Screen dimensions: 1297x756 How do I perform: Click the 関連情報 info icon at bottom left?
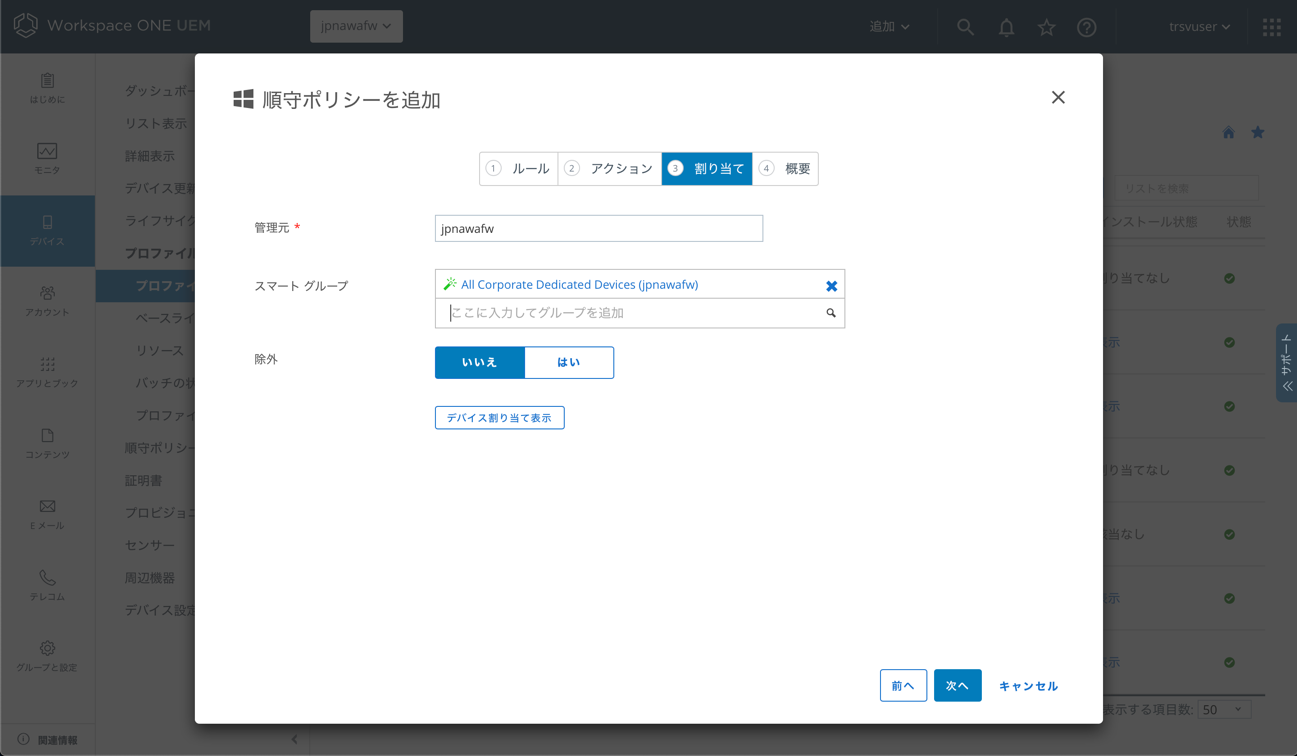(x=23, y=740)
